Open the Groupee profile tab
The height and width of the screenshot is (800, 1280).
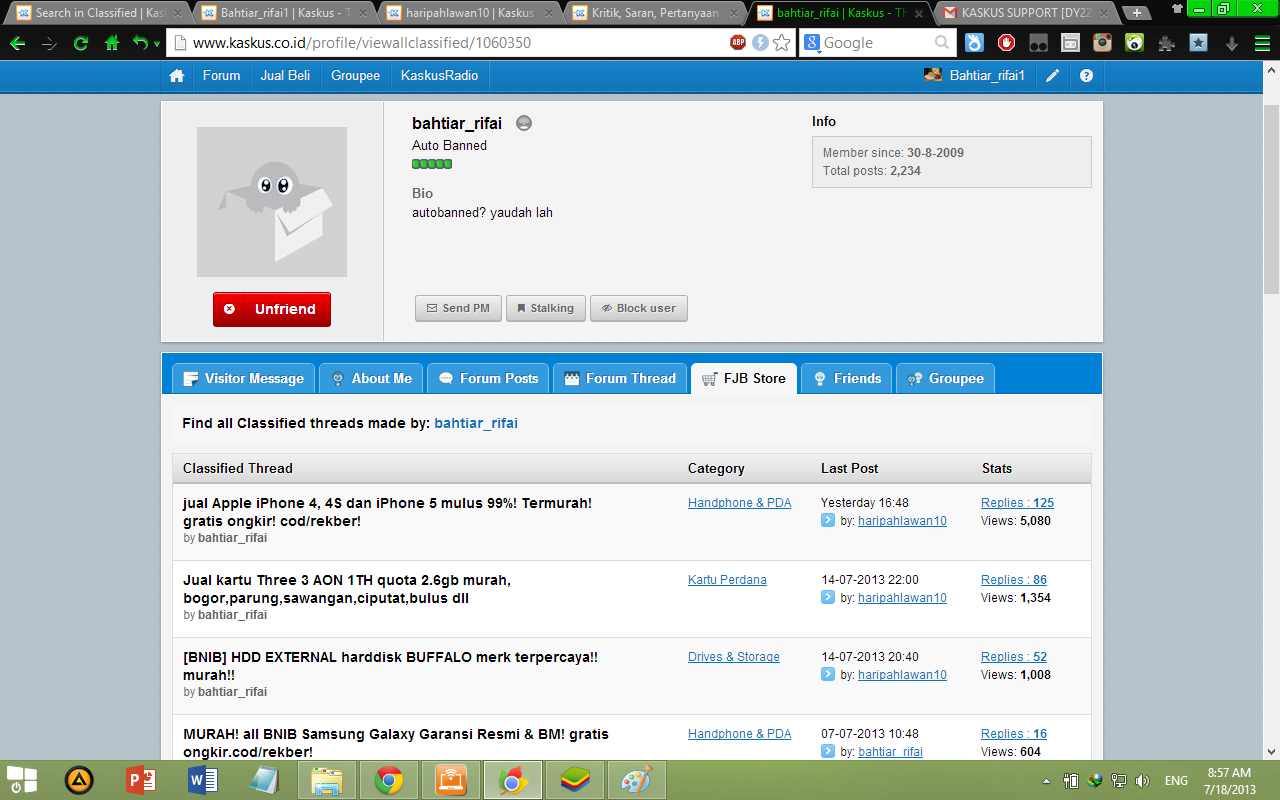click(x=945, y=379)
